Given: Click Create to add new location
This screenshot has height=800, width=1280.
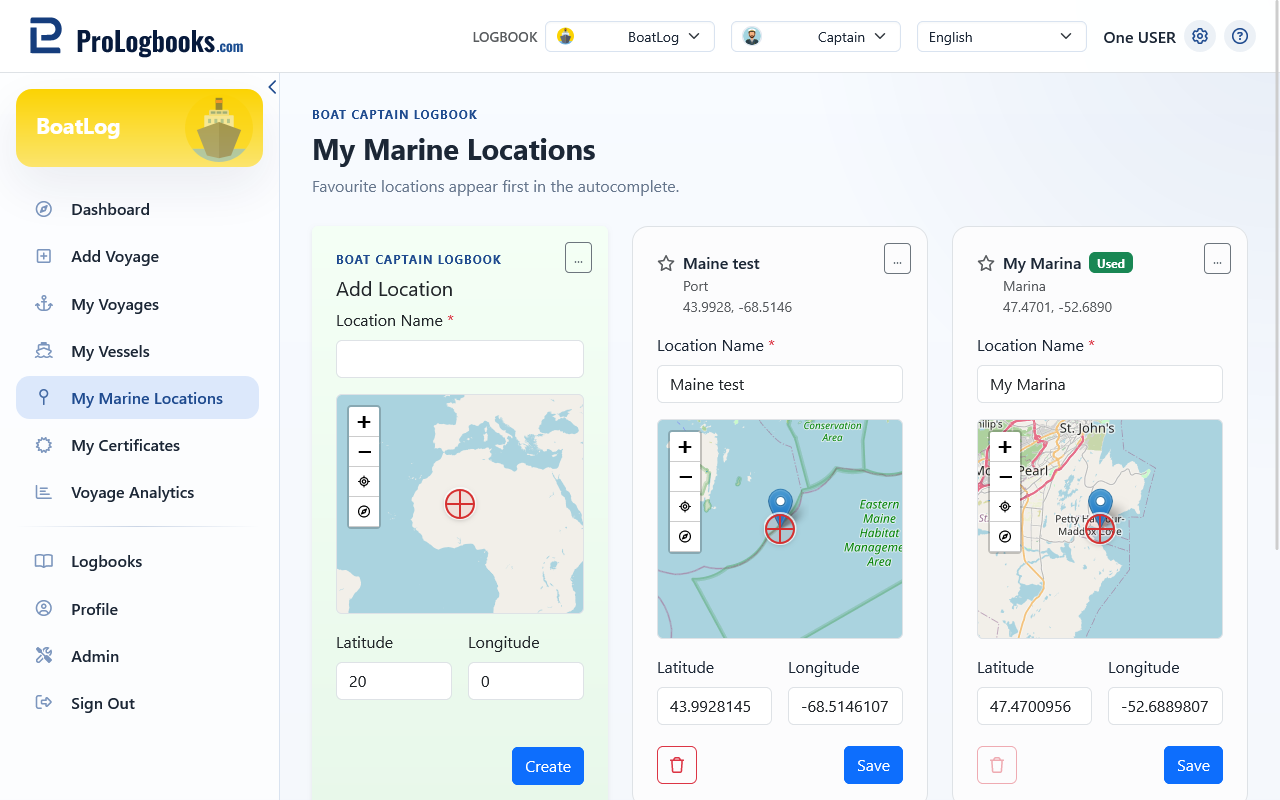Looking at the screenshot, I should point(548,766).
